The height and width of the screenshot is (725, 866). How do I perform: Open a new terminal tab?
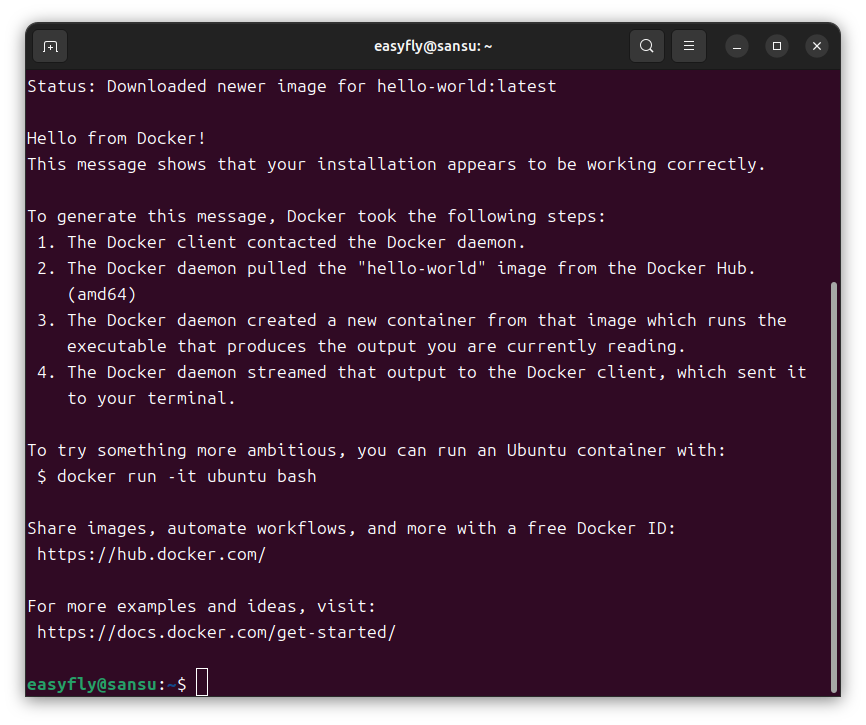[50, 46]
